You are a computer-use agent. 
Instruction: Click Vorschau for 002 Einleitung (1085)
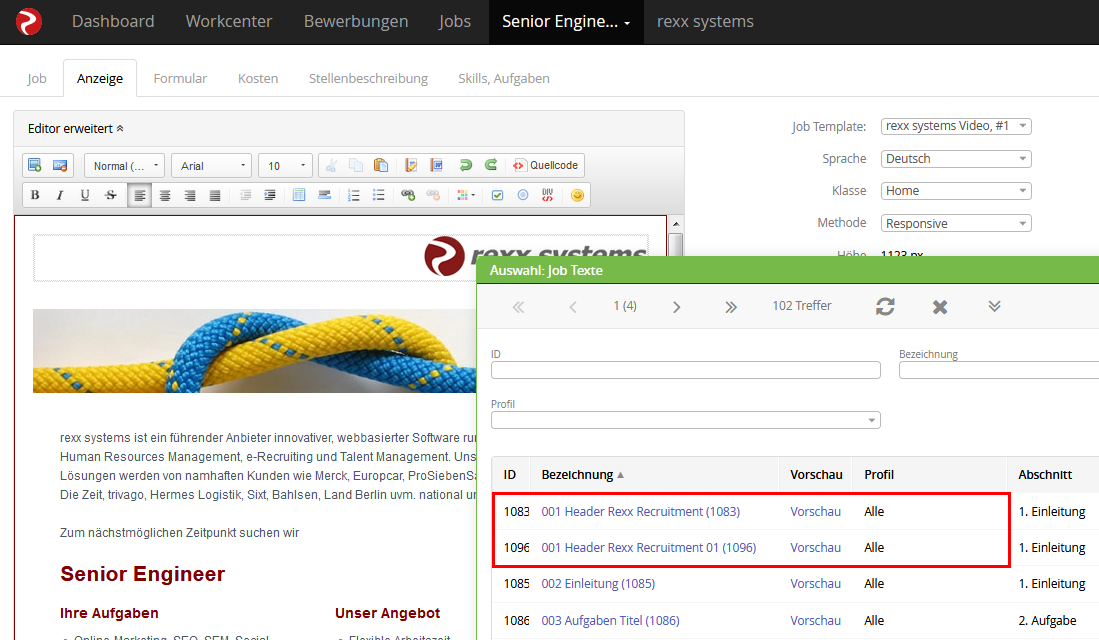point(815,584)
